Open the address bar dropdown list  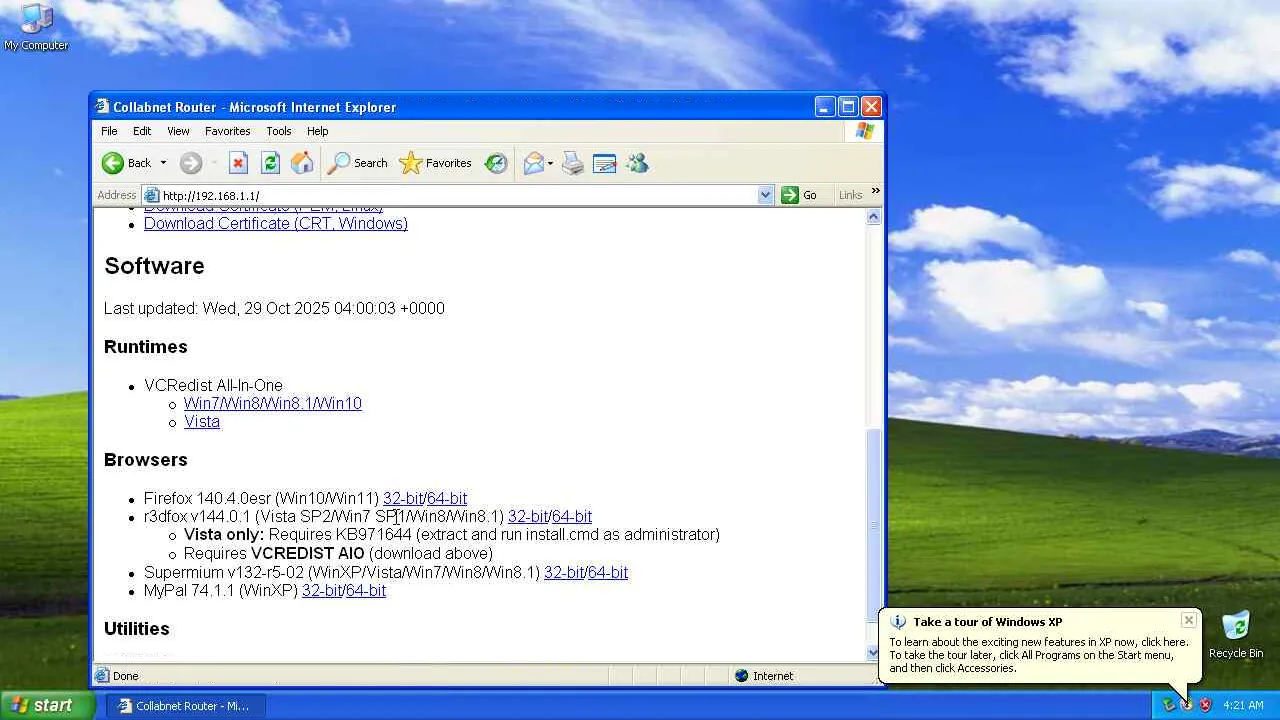pyautogui.click(x=766, y=195)
